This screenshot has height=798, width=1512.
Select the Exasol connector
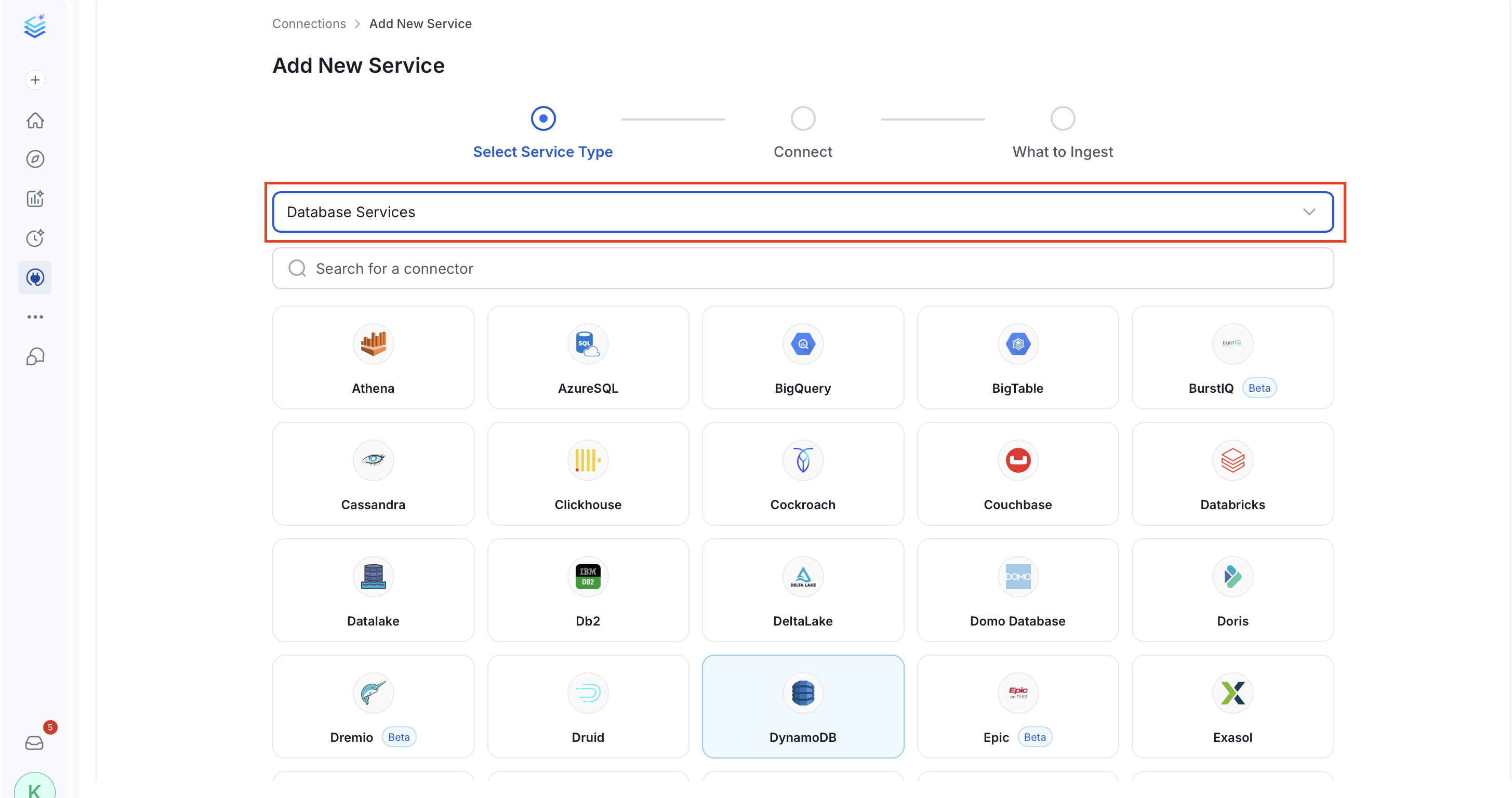pyautogui.click(x=1232, y=707)
